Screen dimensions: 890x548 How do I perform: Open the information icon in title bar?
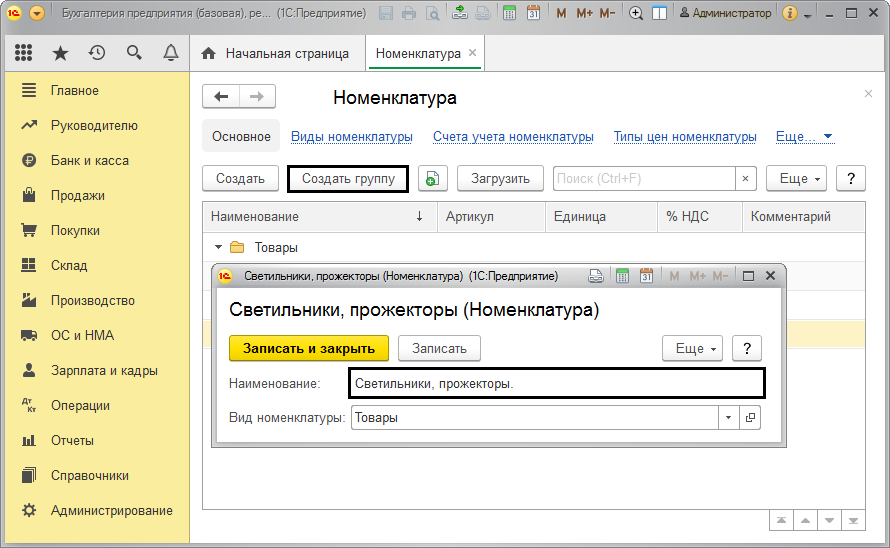pos(790,13)
